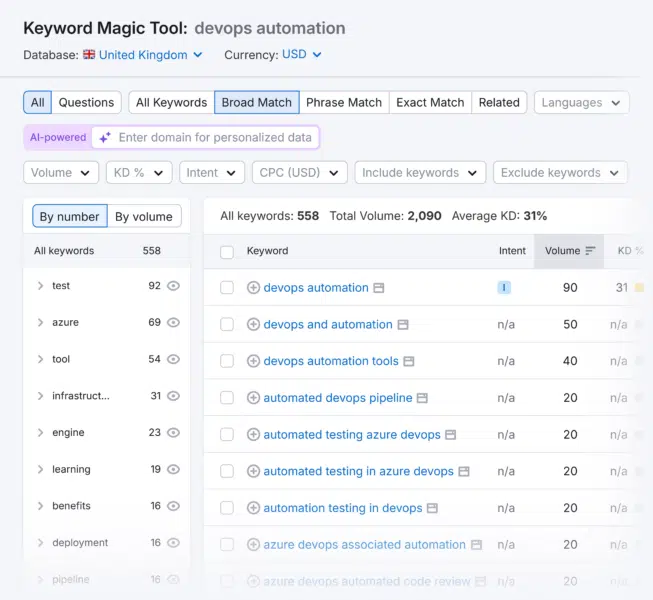Toggle visibility of the benefits group

[x=173, y=506]
